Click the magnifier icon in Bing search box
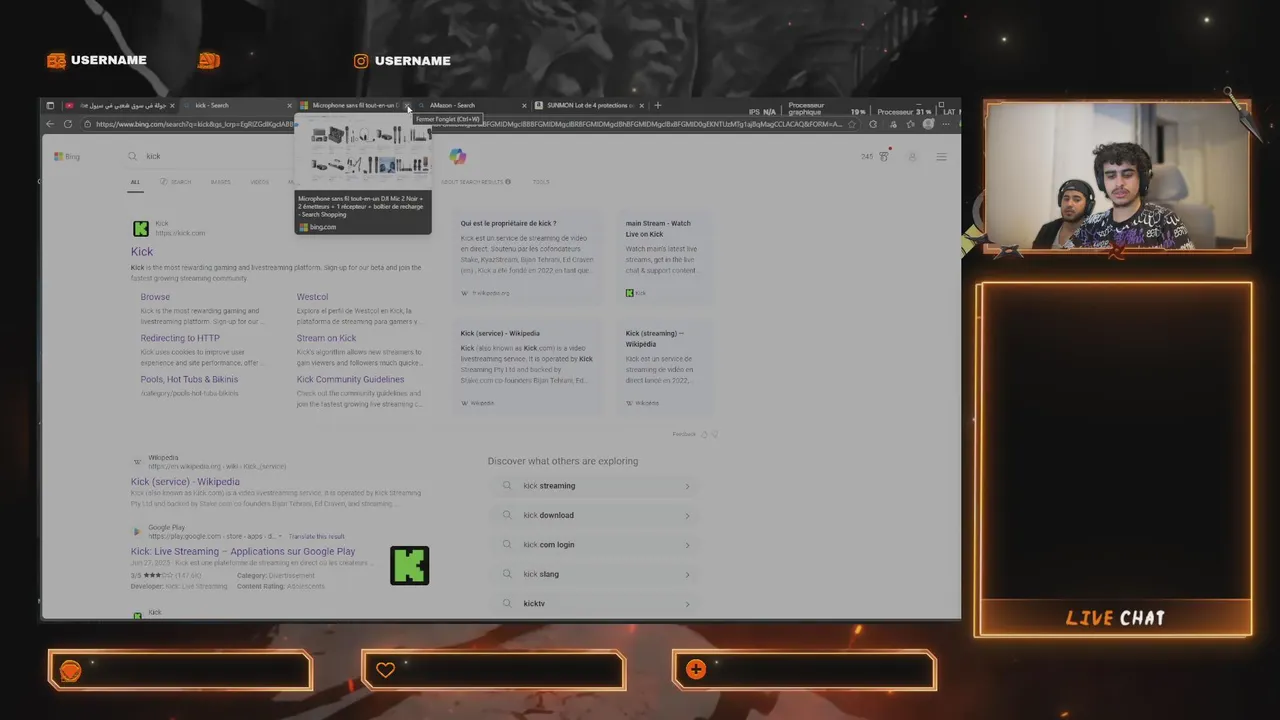This screenshot has height=720, width=1280. click(132, 156)
